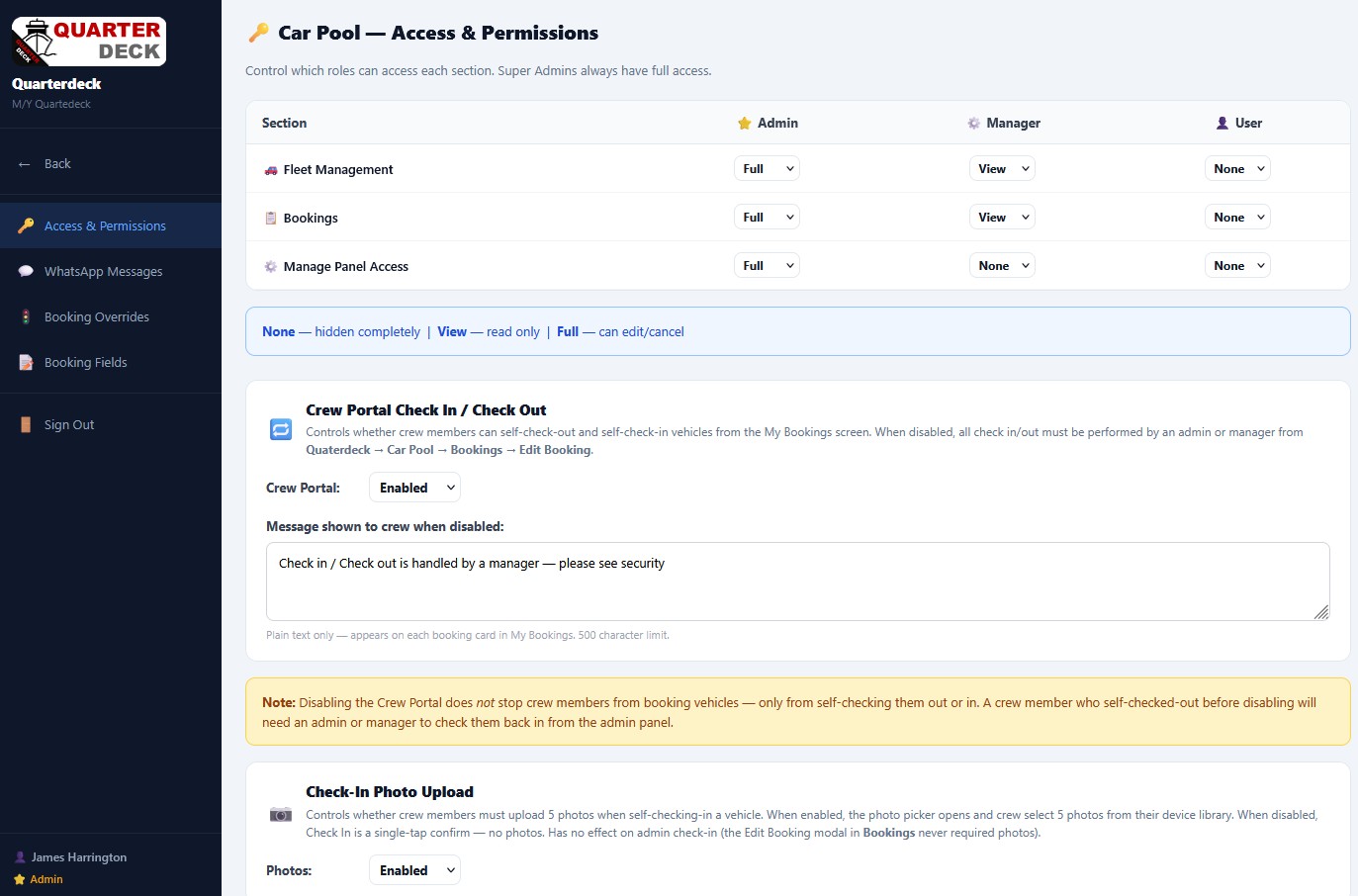Click the user avatar icon beside James Harrington

tap(20, 857)
